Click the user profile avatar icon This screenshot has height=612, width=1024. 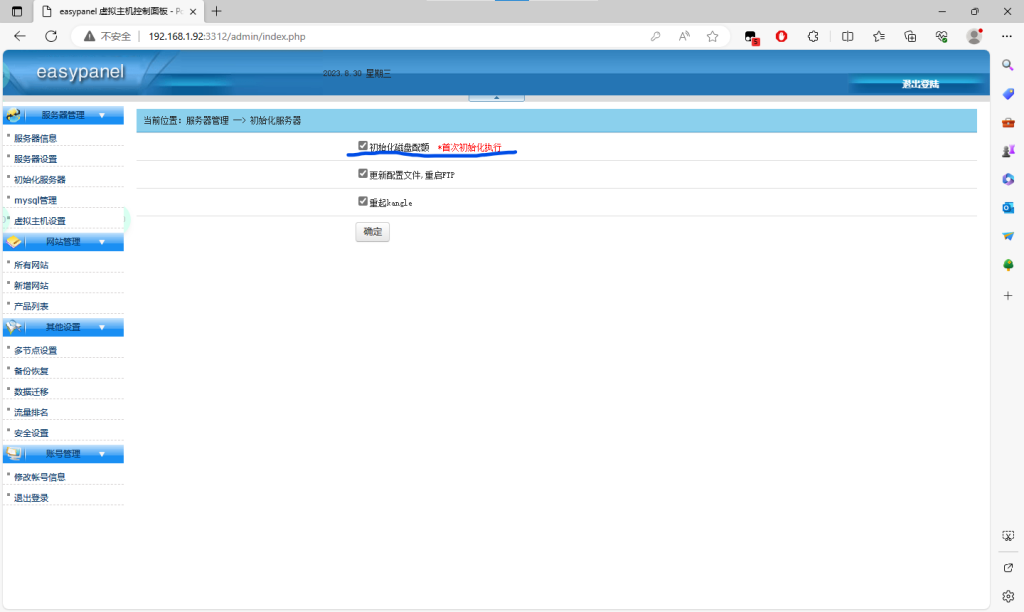(x=973, y=36)
